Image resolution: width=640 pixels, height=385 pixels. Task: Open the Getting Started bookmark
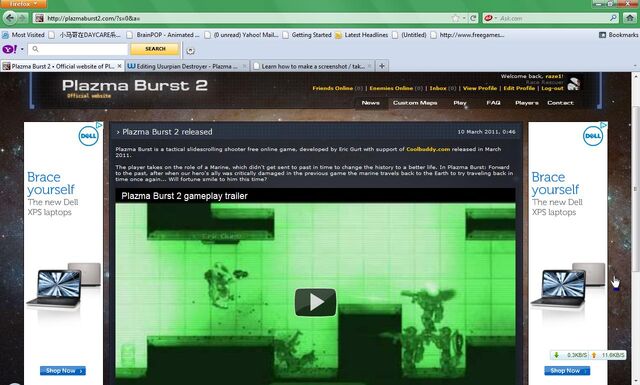[307, 35]
